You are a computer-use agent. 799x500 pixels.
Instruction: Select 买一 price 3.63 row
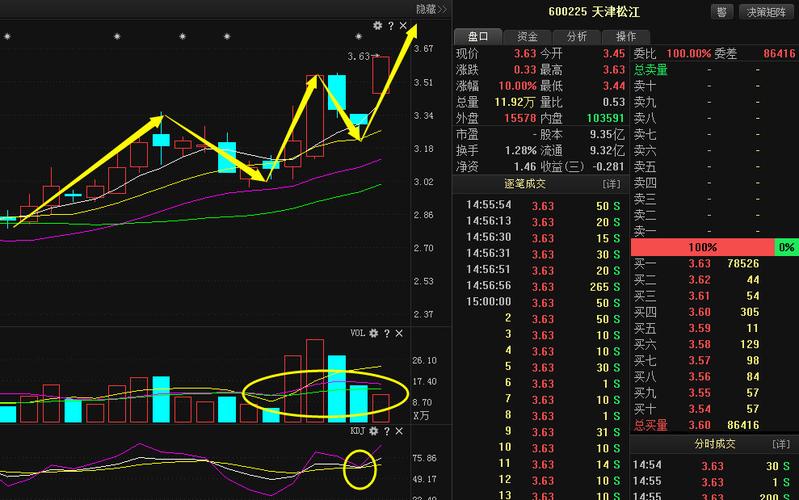[x=714, y=264]
